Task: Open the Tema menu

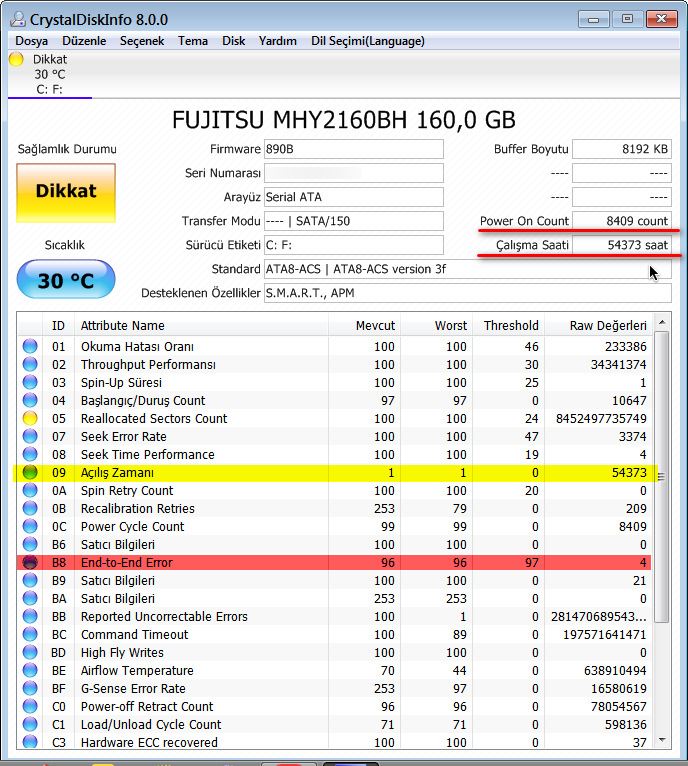Action: [193, 41]
